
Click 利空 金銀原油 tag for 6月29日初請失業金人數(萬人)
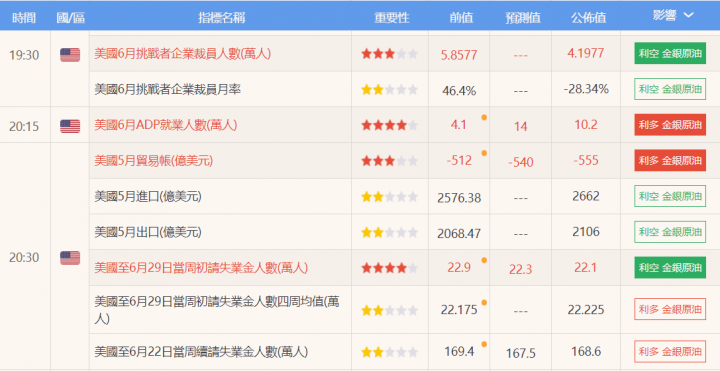[x=670, y=268]
